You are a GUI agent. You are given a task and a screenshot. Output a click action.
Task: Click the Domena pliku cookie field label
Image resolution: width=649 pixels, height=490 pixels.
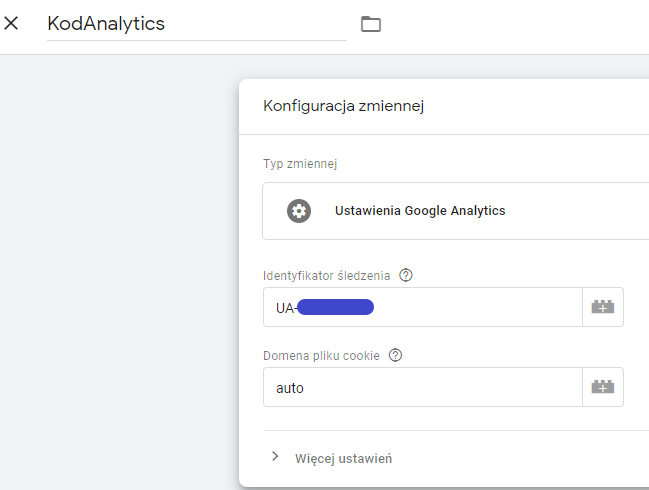click(321, 355)
